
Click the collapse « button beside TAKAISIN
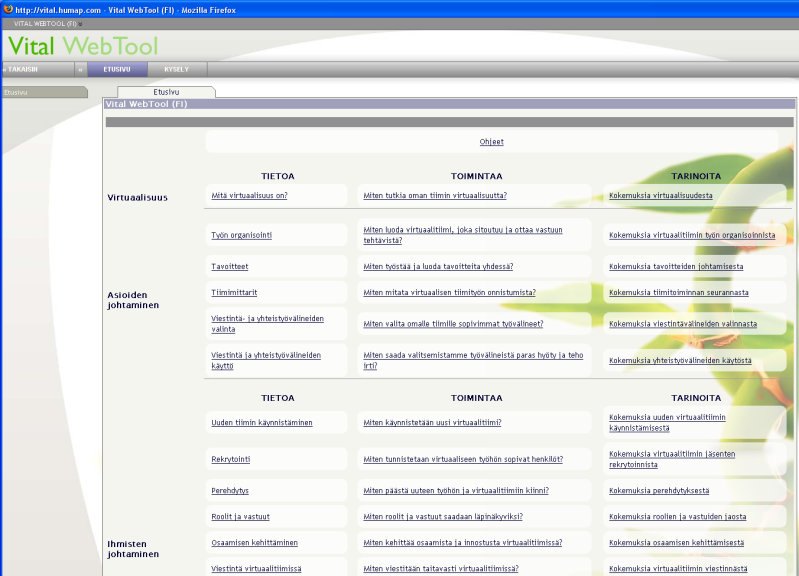(81, 69)
